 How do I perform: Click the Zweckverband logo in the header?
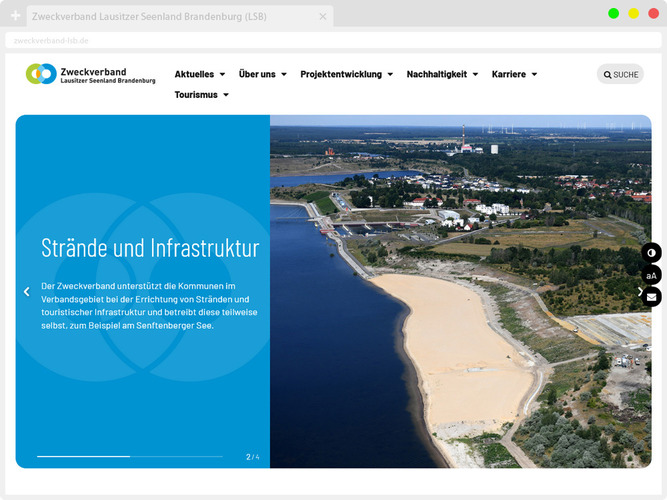tap(91, 74)
